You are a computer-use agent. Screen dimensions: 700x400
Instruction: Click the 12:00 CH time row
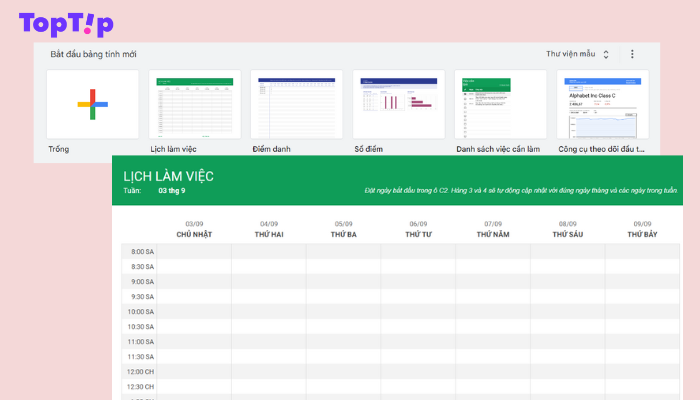[x=140, y=371]
